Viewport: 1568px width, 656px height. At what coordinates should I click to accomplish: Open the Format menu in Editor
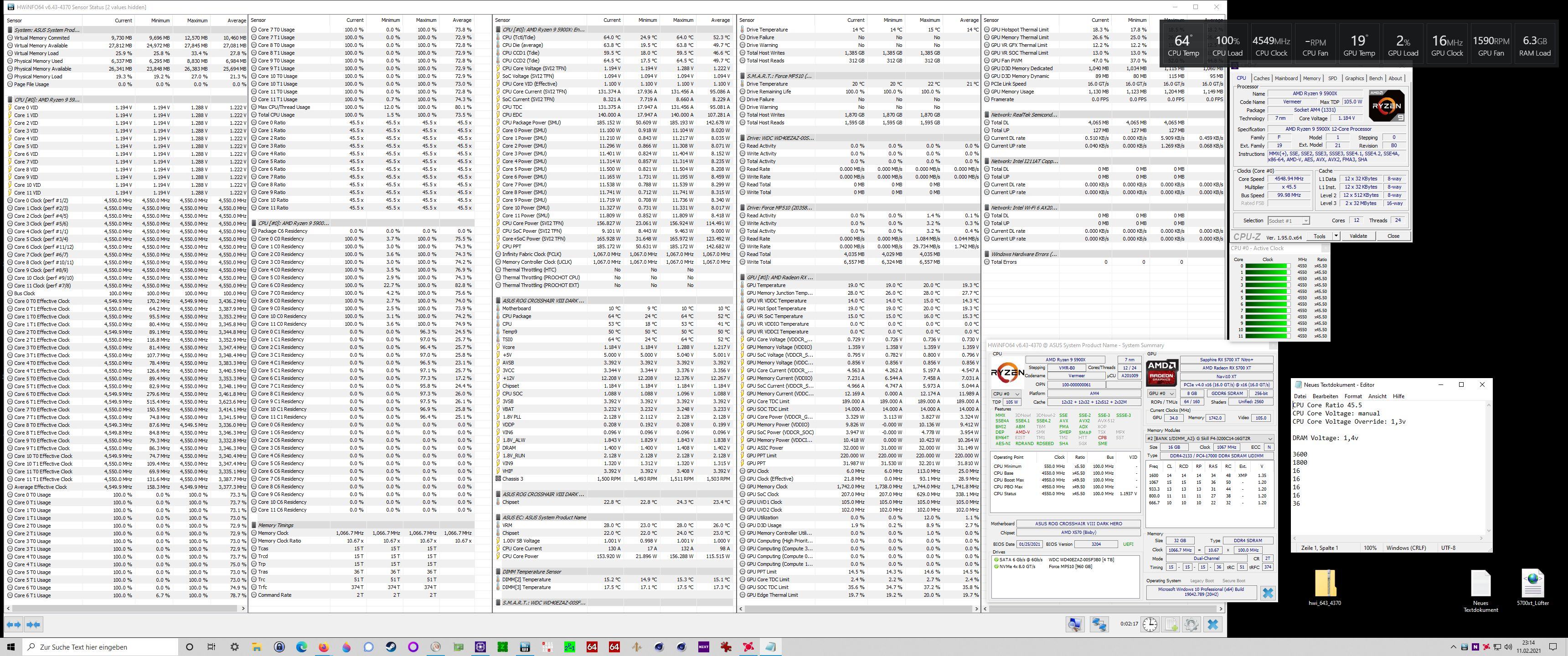coord(1352,396)
